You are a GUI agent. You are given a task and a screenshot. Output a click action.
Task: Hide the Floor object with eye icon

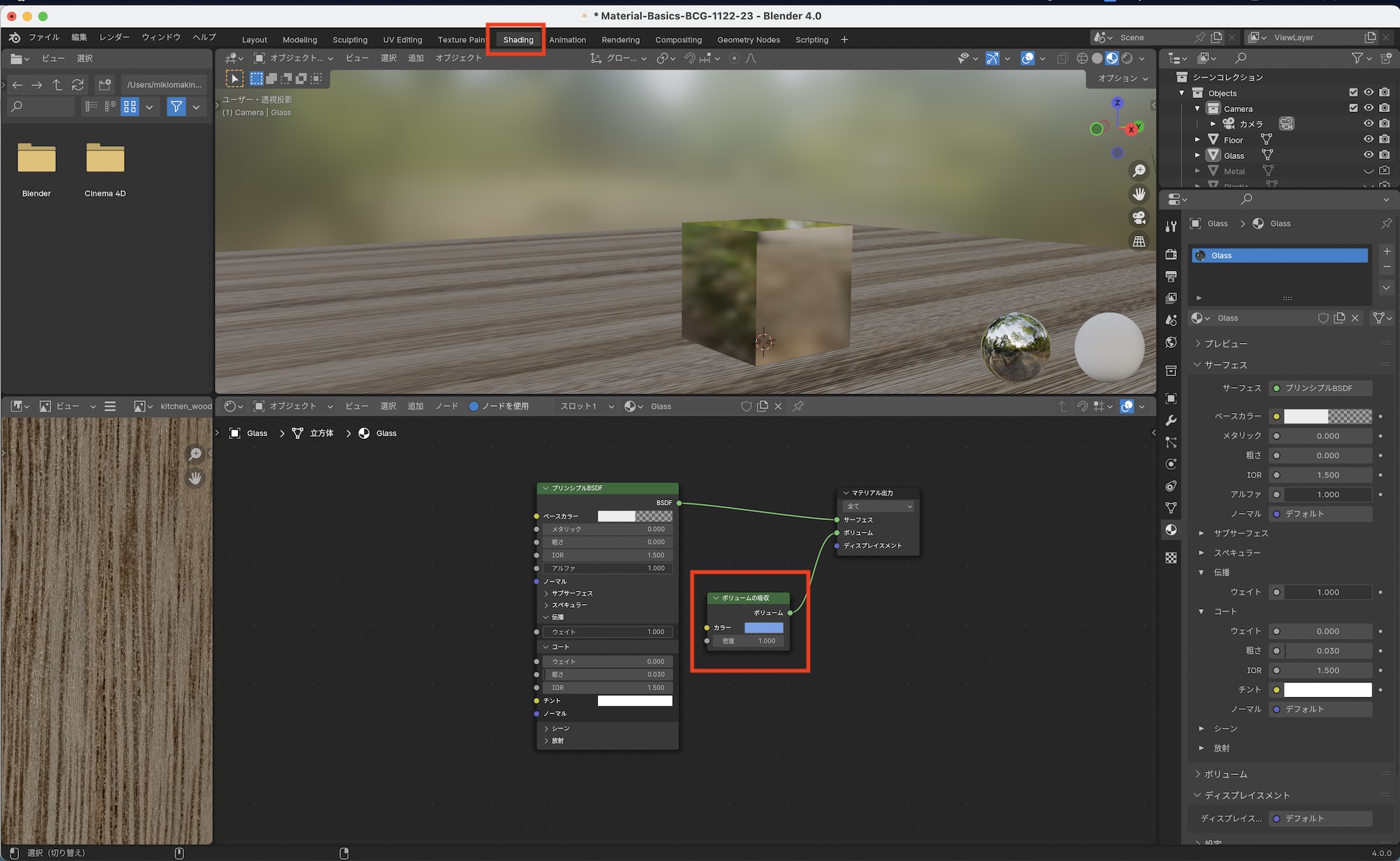click(1368, 139)
